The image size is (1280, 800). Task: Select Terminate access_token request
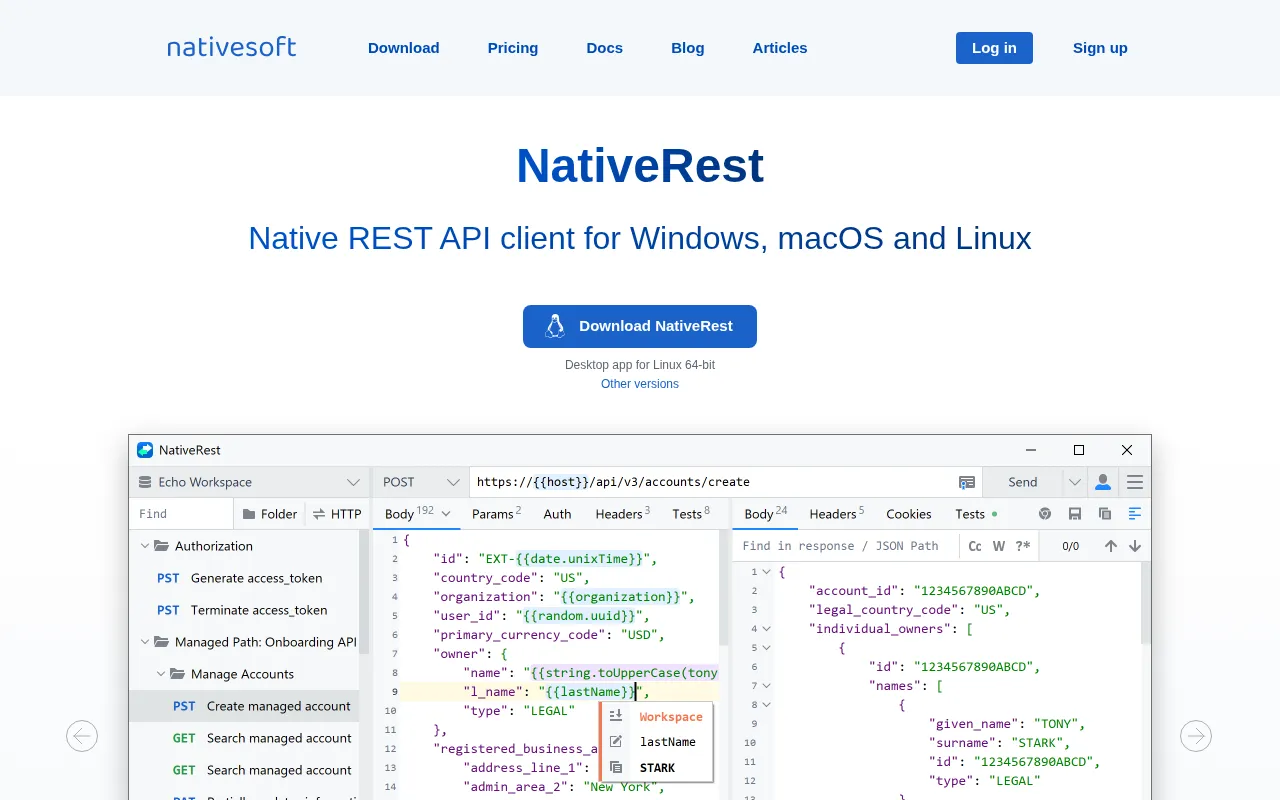tap(244, 610)
